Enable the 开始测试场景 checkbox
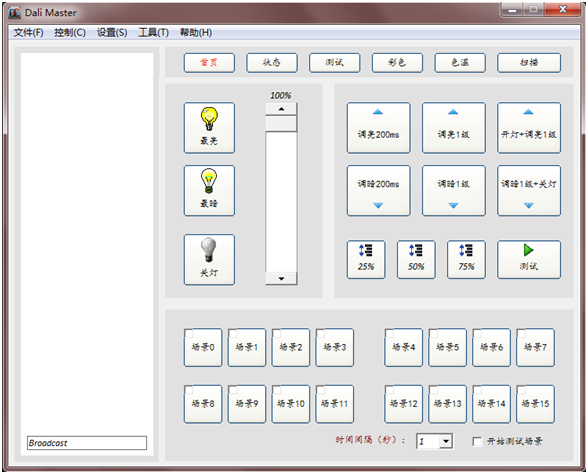The image size is (588, 474). 477,441
